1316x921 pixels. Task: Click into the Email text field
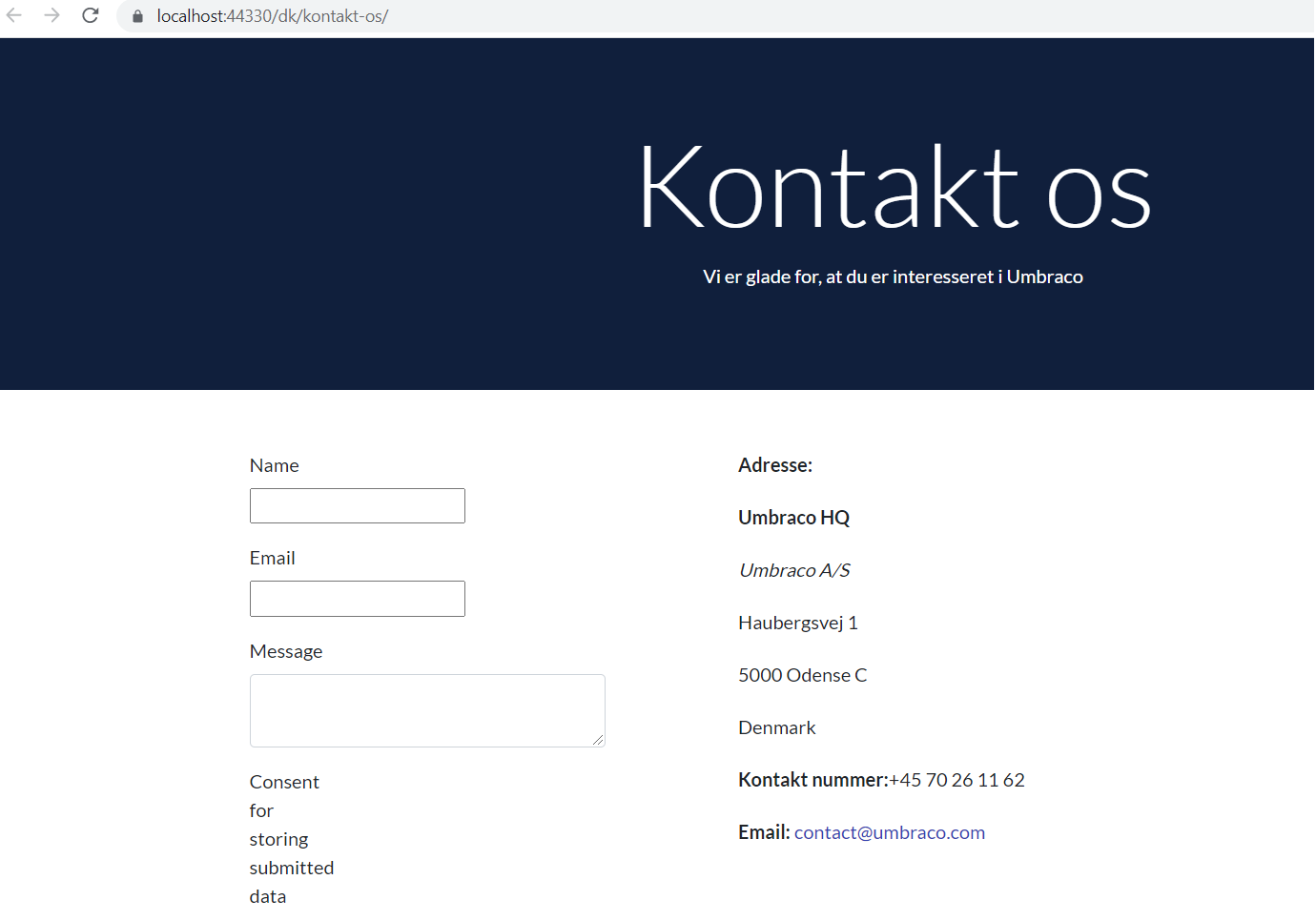tap(357, 599)
